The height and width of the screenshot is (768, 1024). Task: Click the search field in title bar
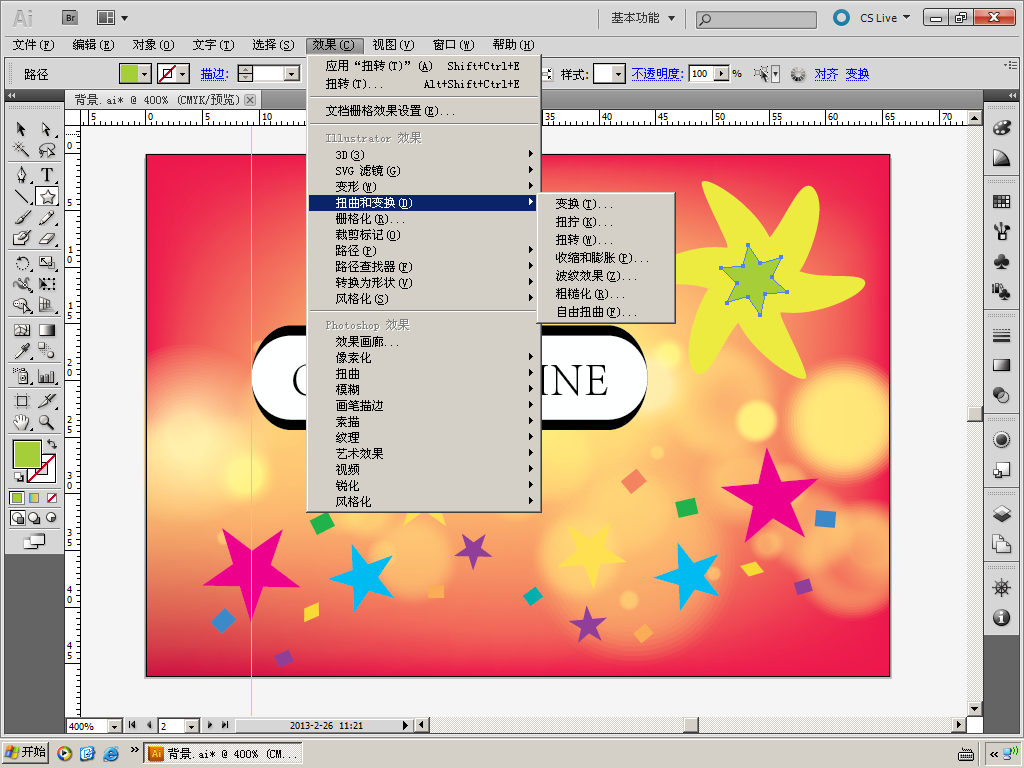[756, 19]
